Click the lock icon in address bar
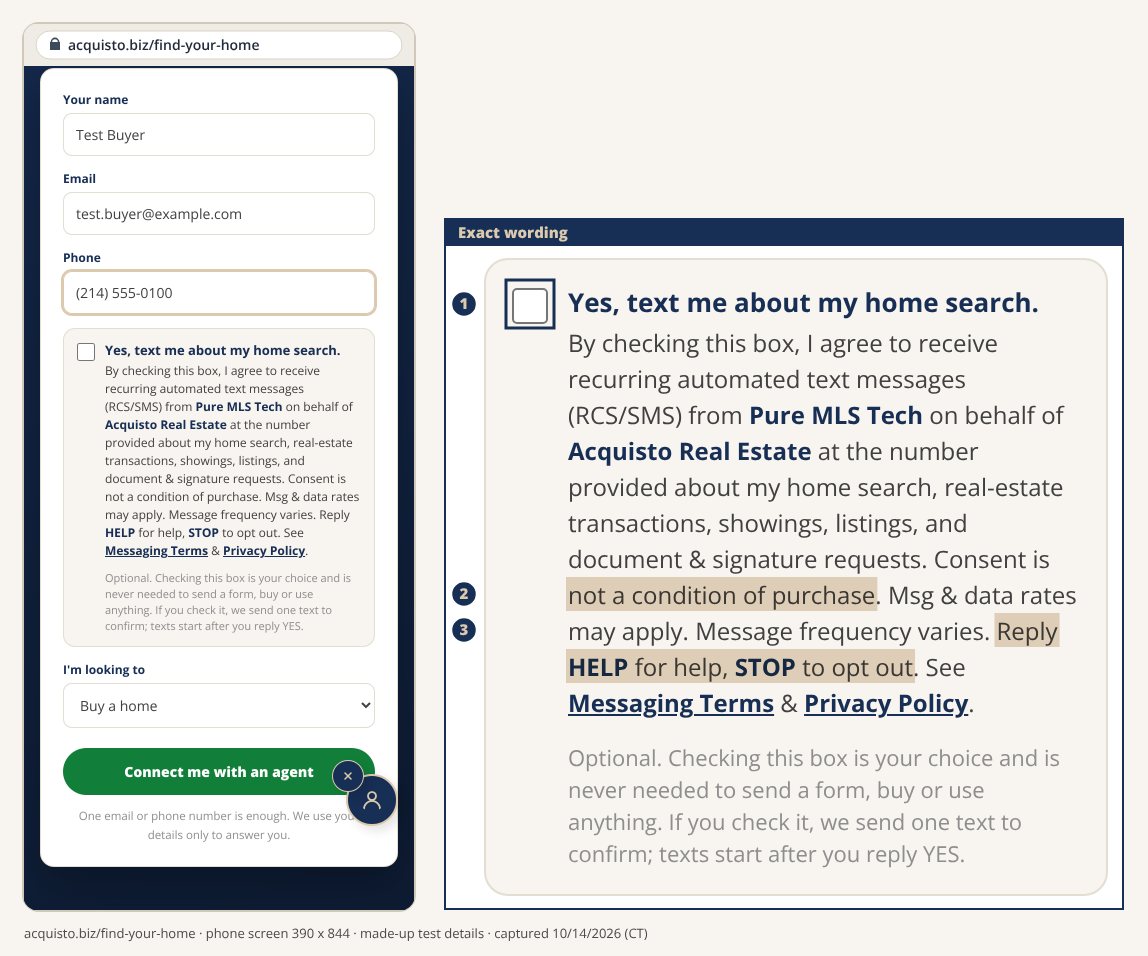Viewport: 1148px width, 956px height. (55, 45)
